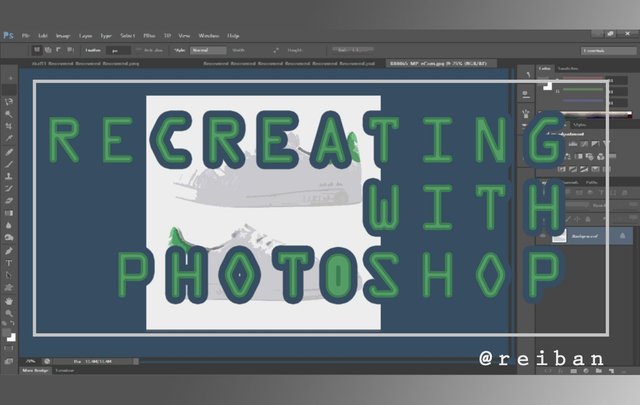Open the Layer menu
The height and width of the screenshot is (405, 640).
(x=85, y=36)
